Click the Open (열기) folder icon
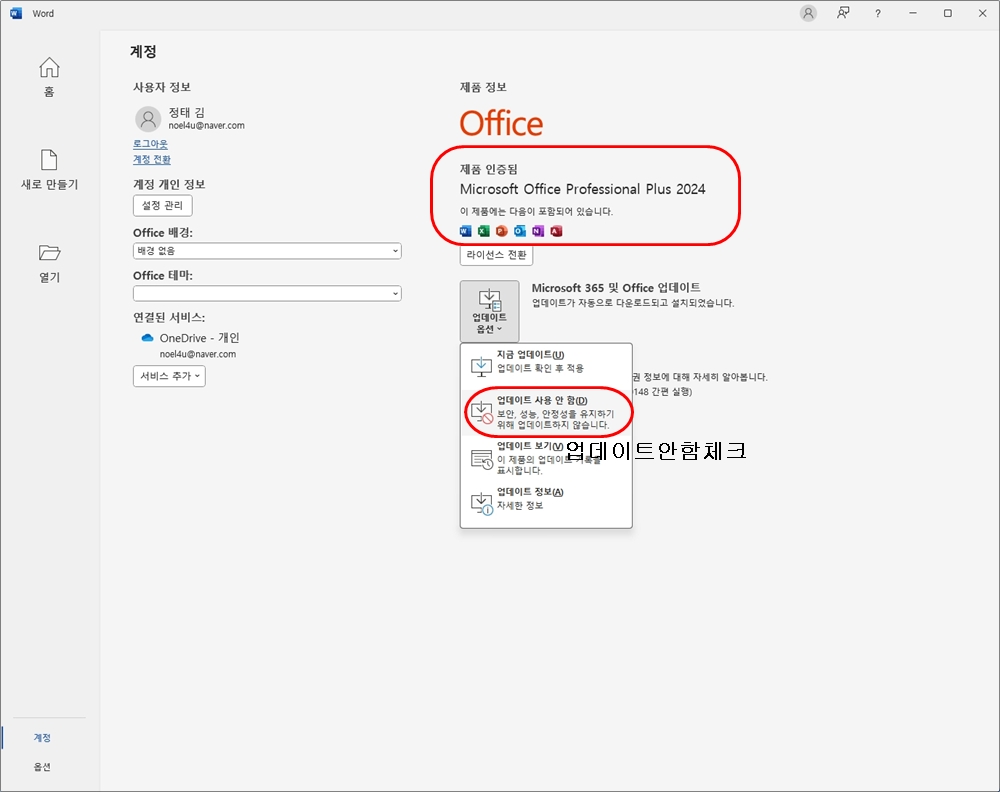This screenshot has width=1000, height=792. [49, 253]
